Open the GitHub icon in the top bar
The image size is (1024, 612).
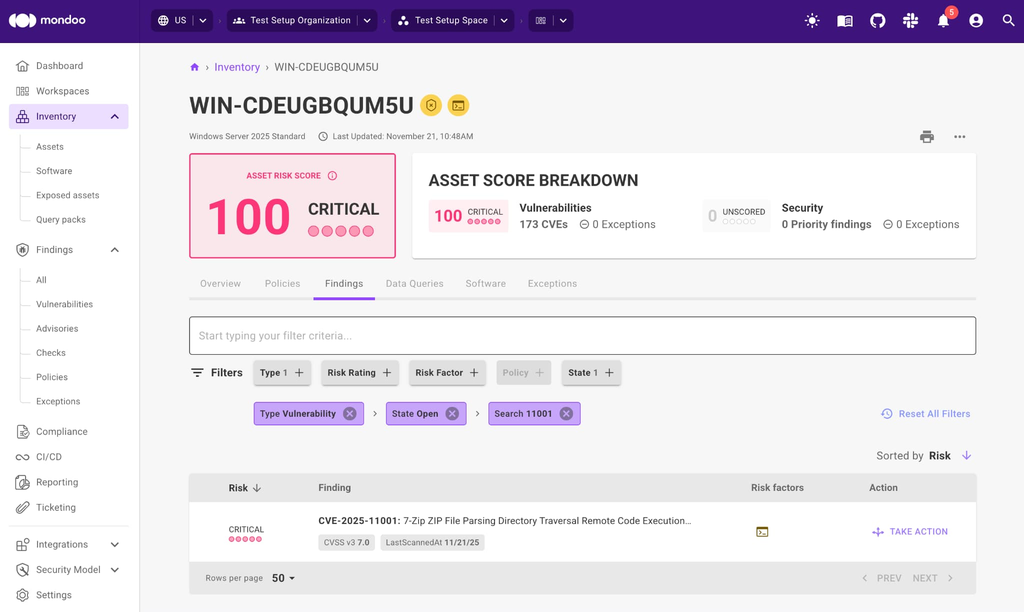click(x=877, y=20)
